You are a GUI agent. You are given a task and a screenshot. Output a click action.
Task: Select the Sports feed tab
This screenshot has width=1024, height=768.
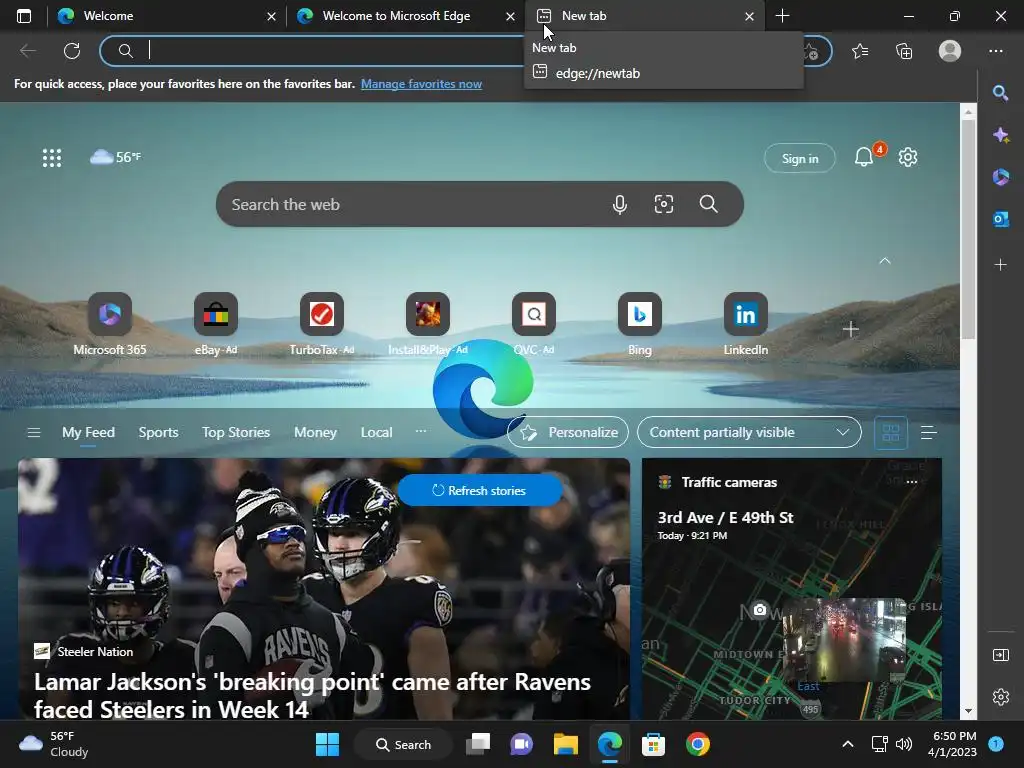point(158,432)
